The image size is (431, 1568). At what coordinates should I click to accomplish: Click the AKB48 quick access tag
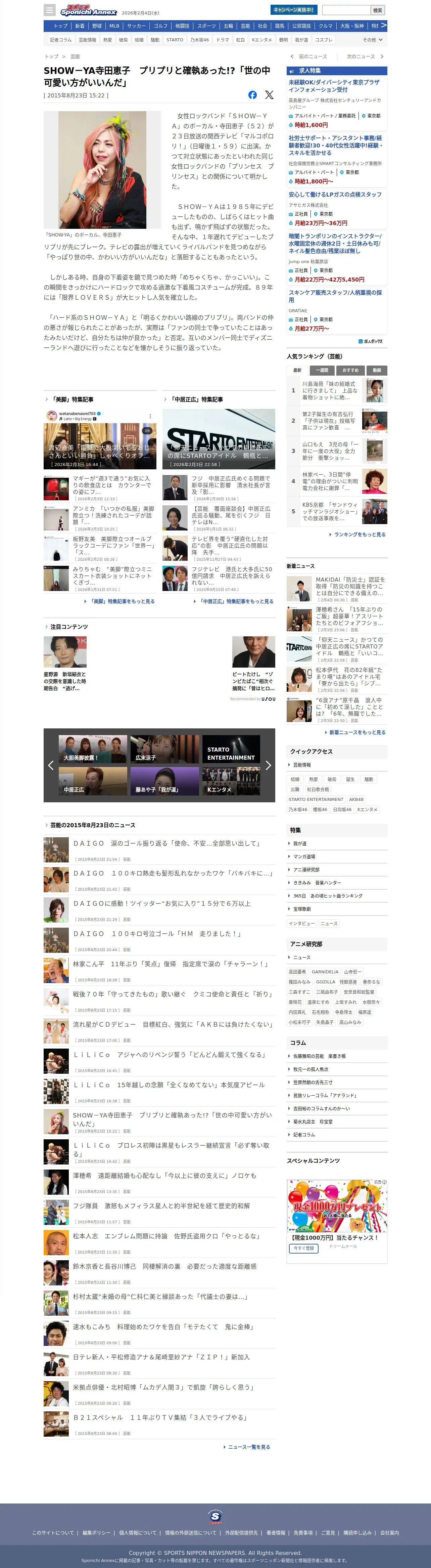point(356,799)
